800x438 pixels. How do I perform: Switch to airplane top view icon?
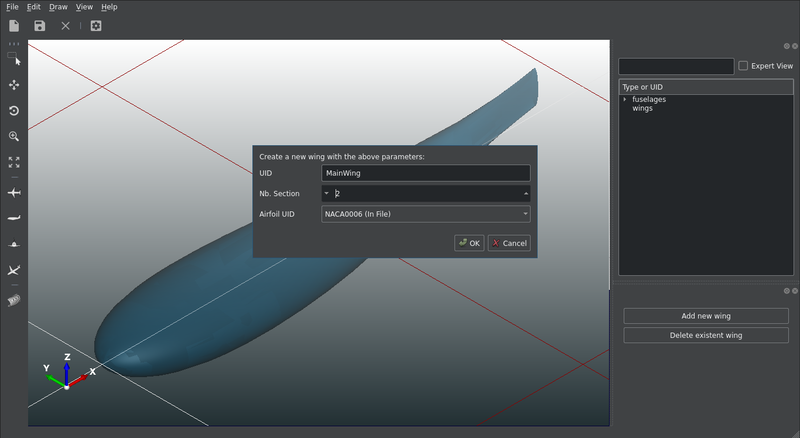click(x=14, y=192)
